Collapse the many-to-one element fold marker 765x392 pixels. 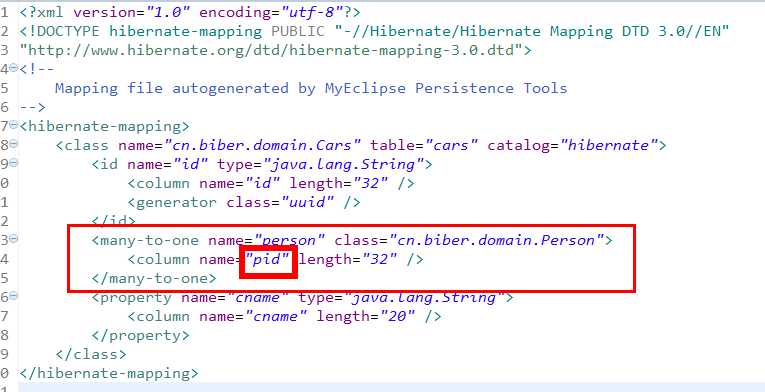pos(13,238)
